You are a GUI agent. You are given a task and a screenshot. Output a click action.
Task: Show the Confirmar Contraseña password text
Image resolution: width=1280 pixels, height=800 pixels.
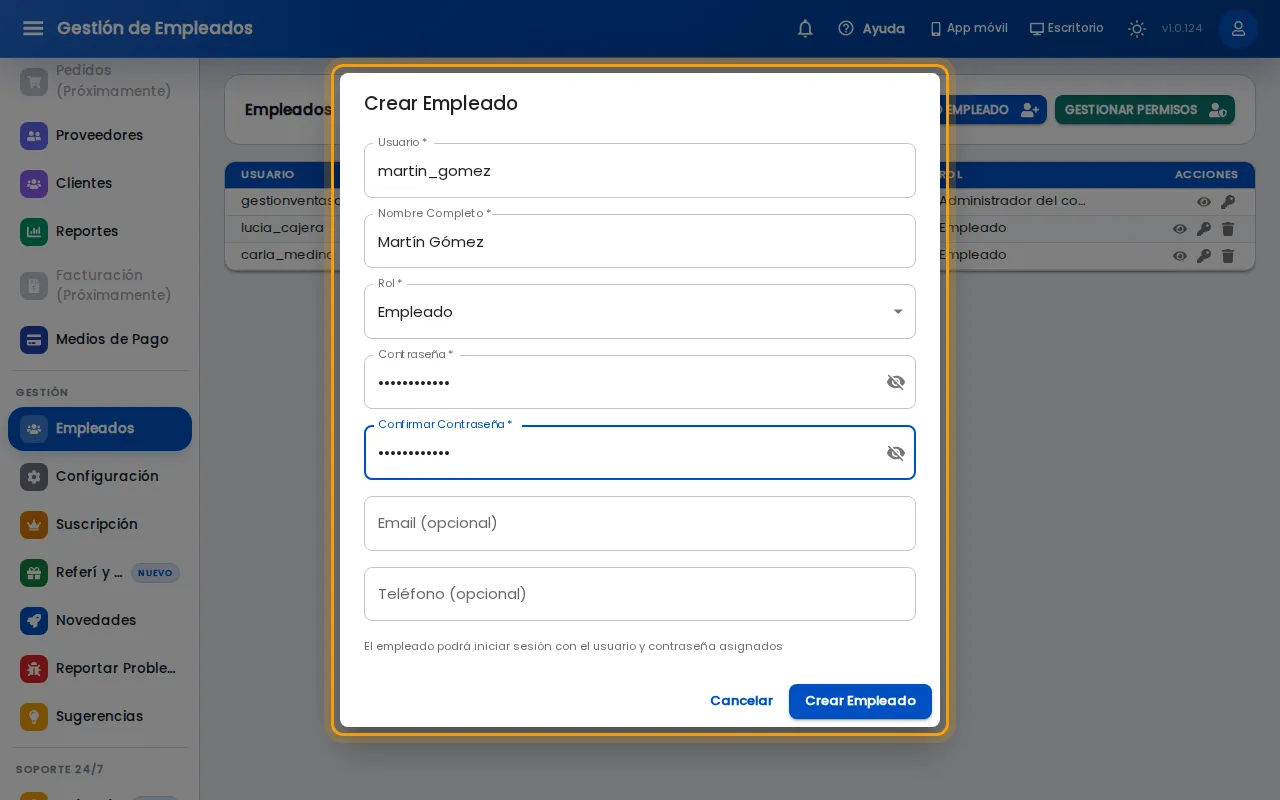click(x=896, y=453)
